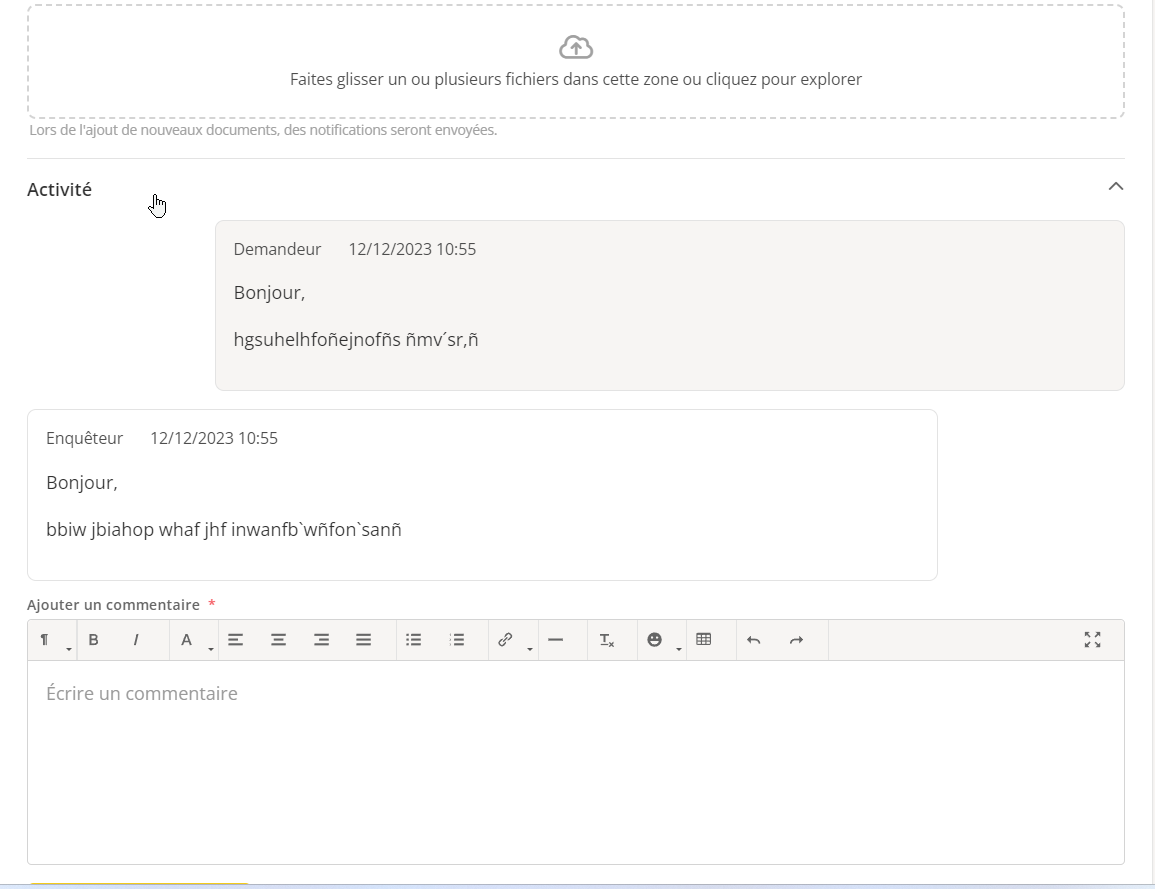Screen dimensions: 1155x889
Task: Click text 'bbiw jbiahop whaf jhf inwanfb`wñfon`sanñ'
Action: point(224,530)
